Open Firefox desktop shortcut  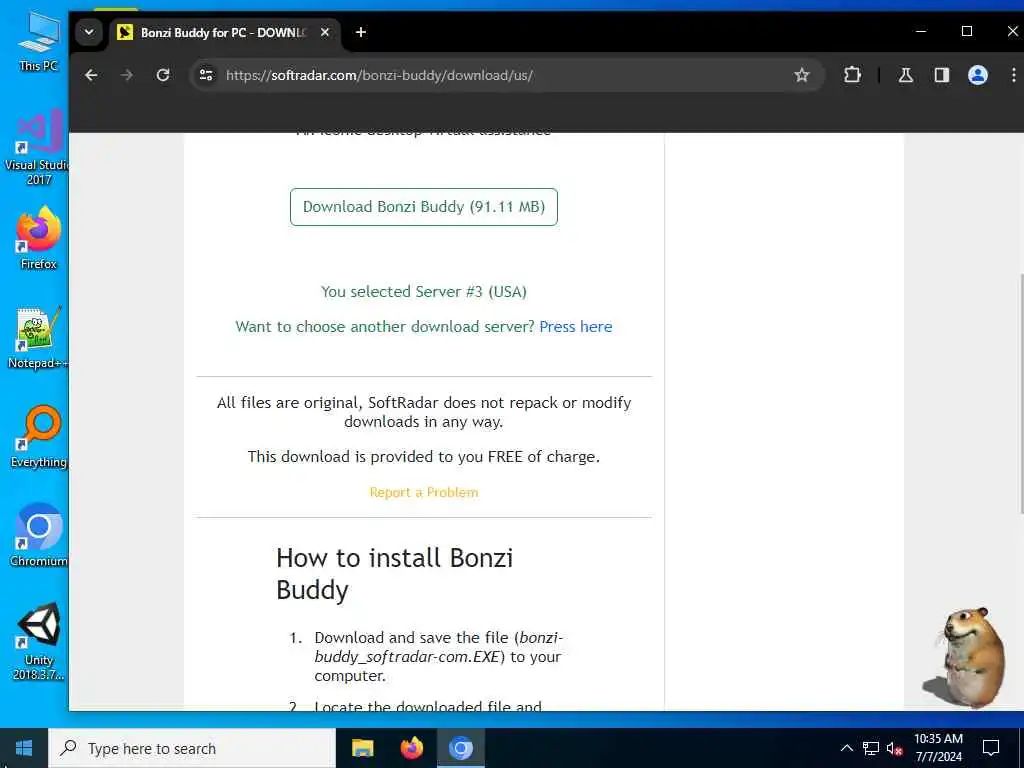point(38,238)
